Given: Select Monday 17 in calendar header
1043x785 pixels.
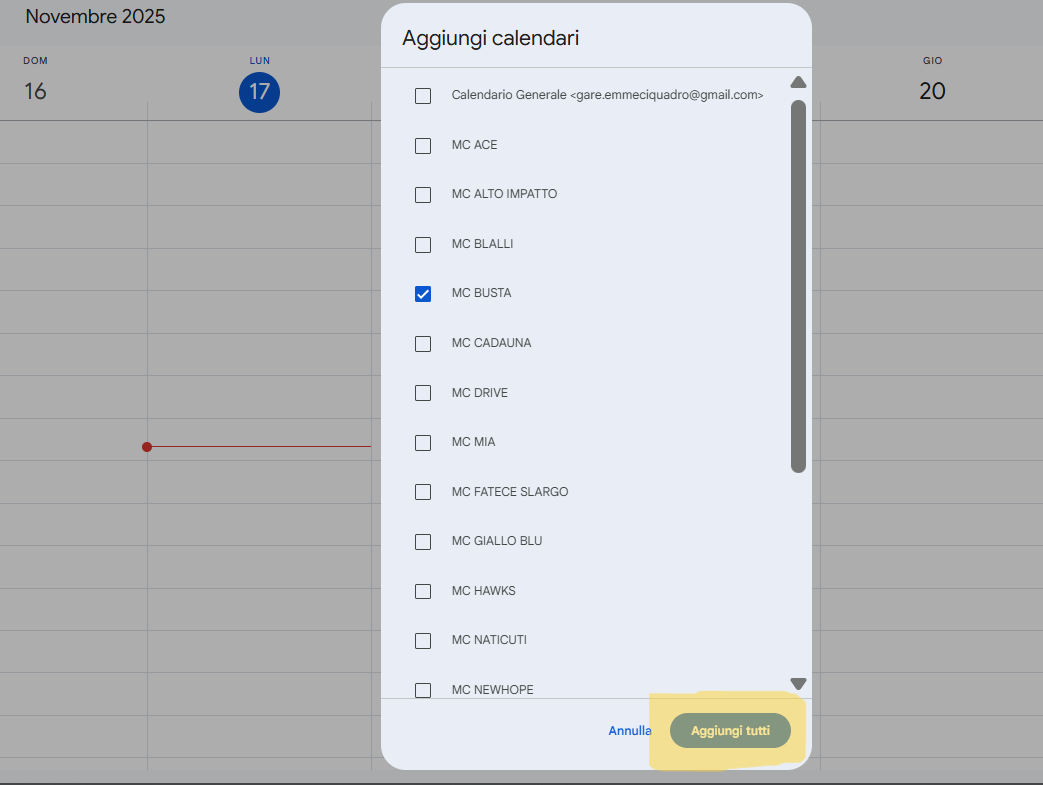Looking at the screenshot, I should pos(259,92).
